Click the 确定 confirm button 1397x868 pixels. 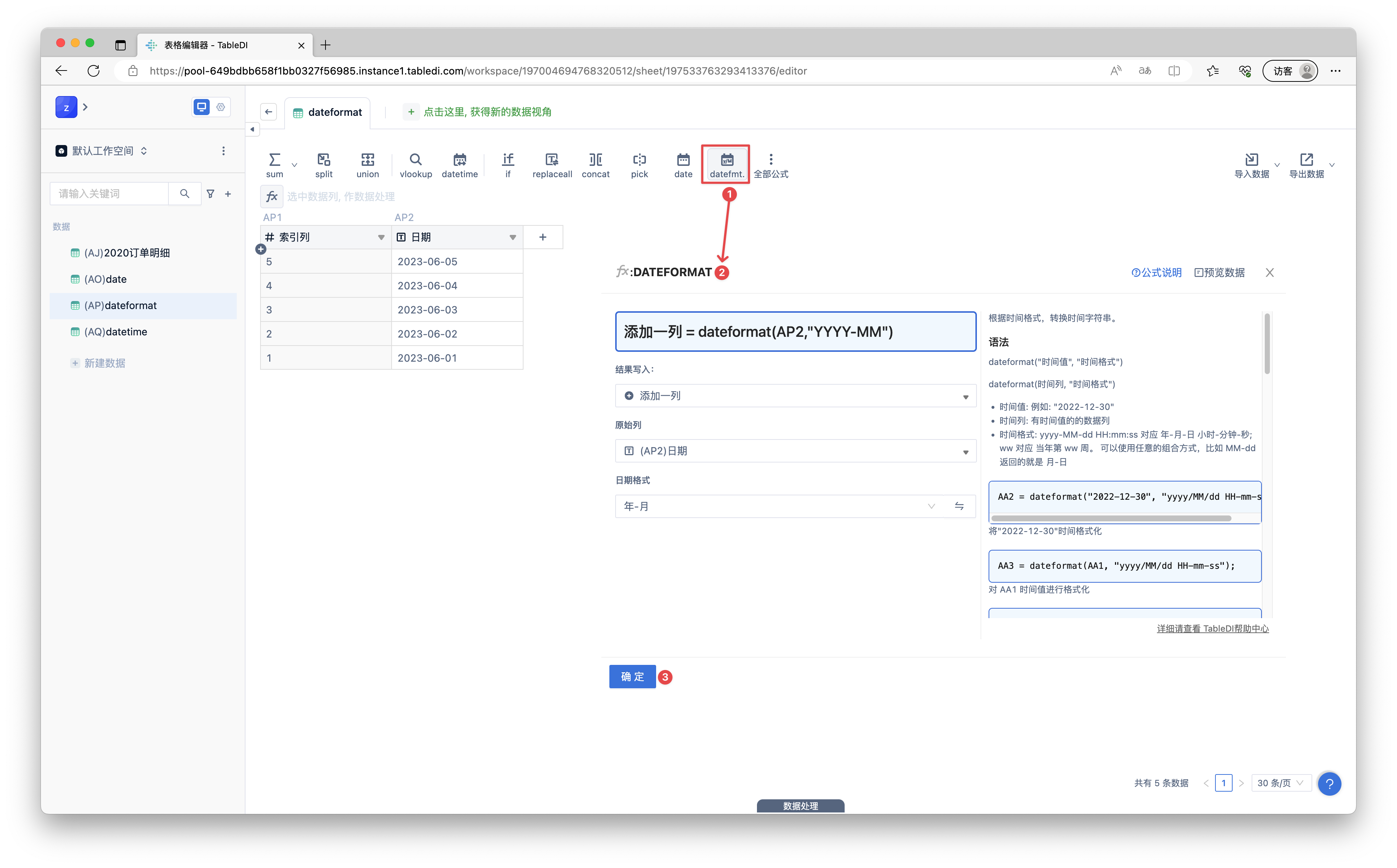(x=632, y=676)
